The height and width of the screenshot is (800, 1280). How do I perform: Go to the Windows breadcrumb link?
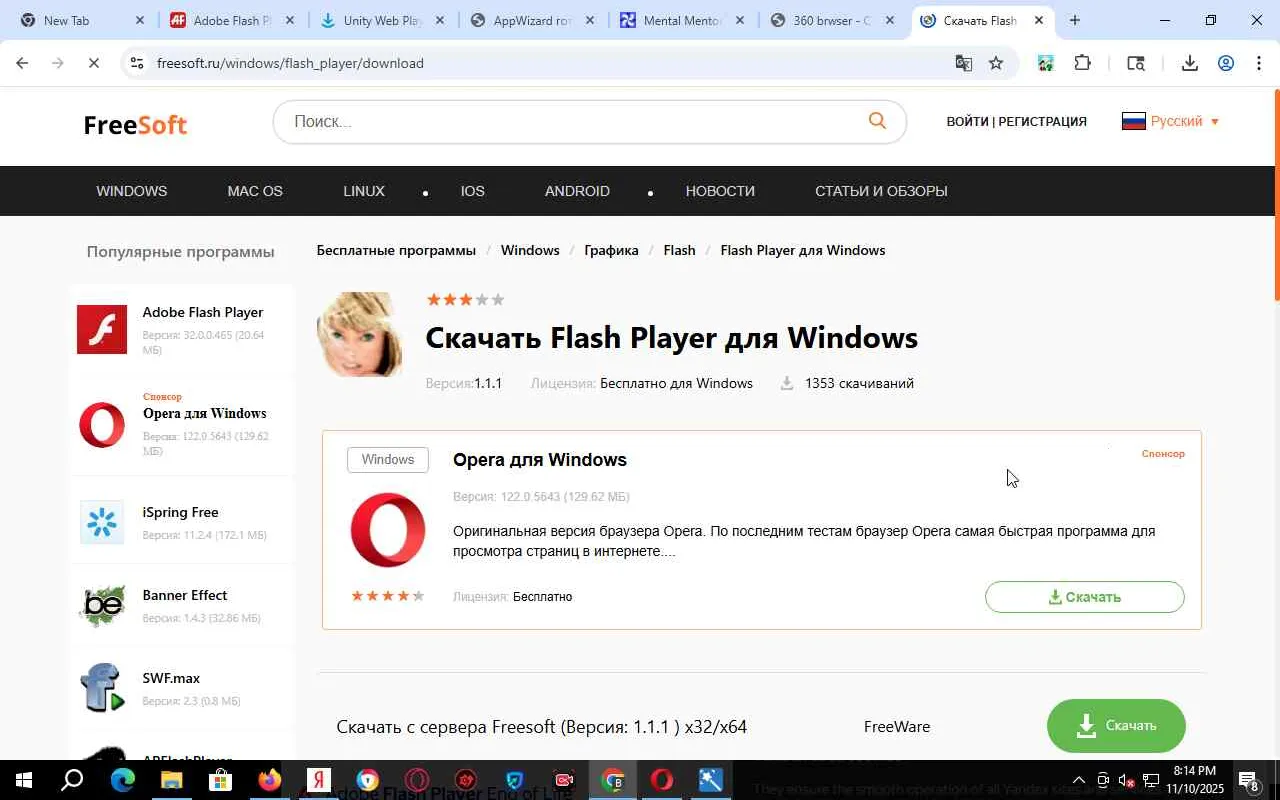[x=530, y=250]
